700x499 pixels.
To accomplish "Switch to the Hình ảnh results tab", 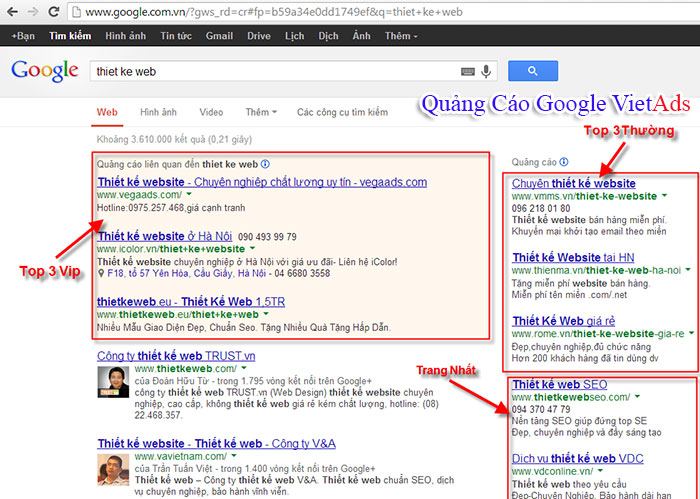I will coord(158,112).
